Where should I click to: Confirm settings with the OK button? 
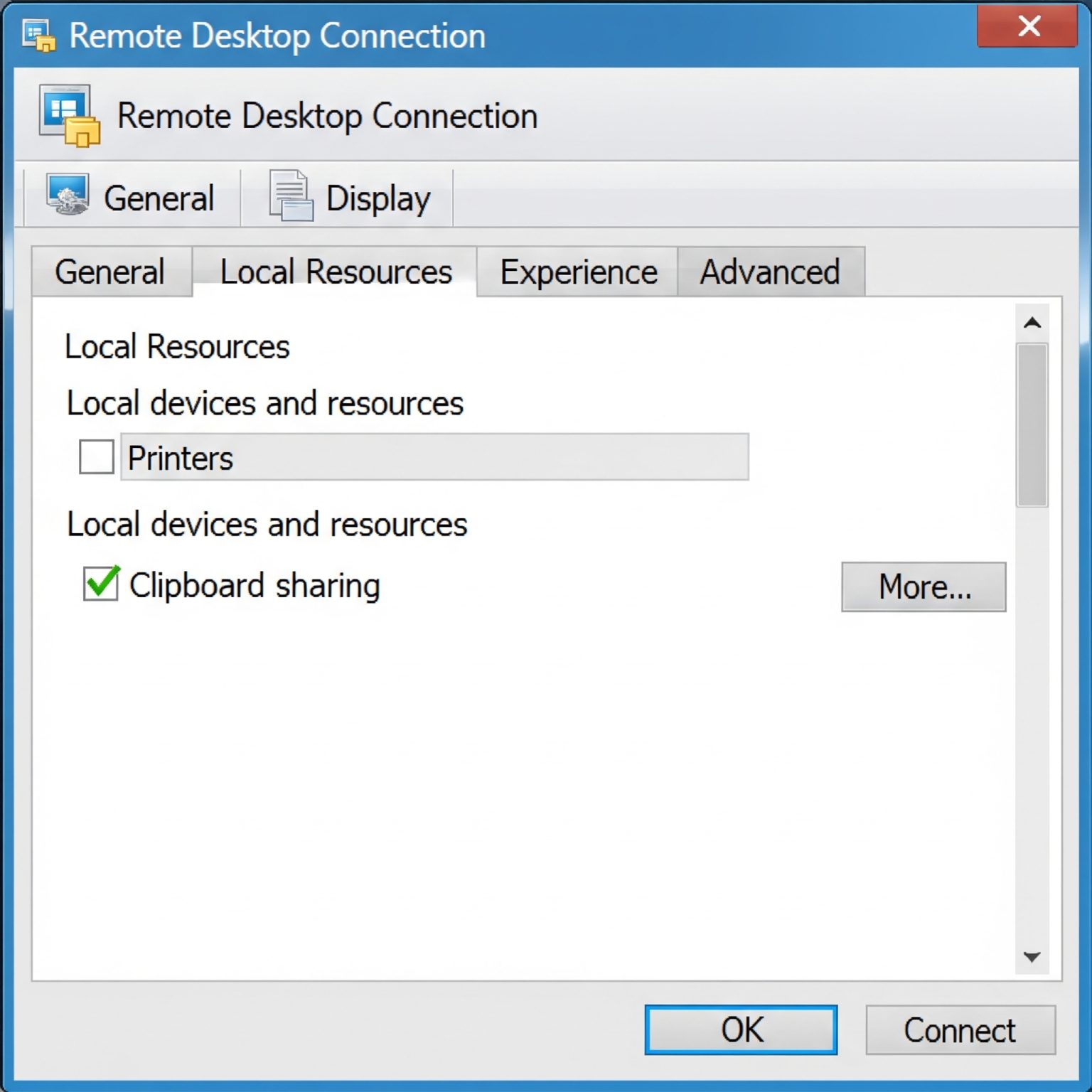coord(741,1029)
